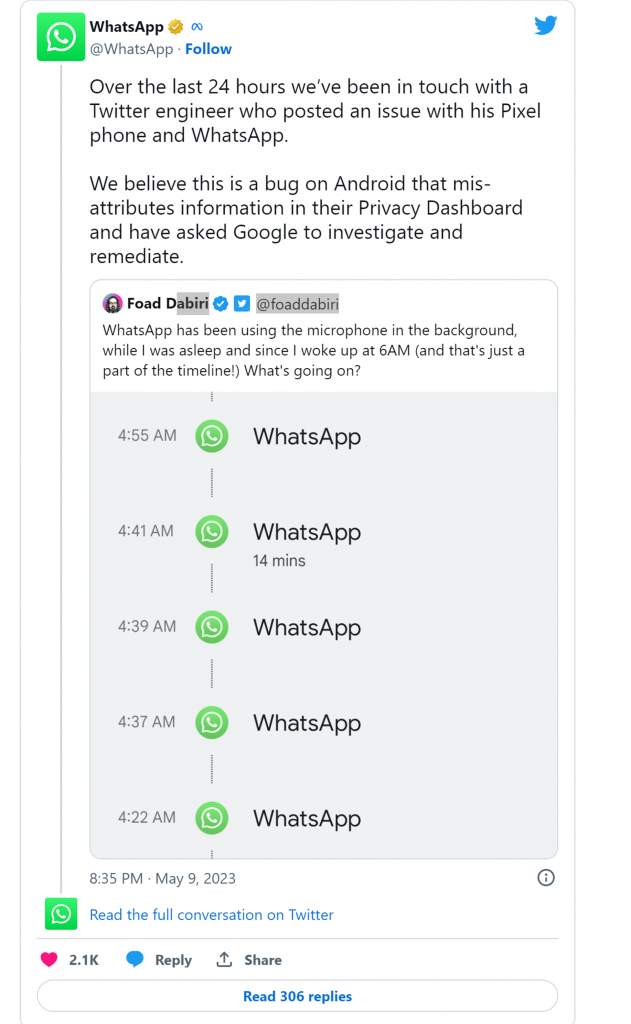Image resolution: width=631 pixels, height=1024 pixels.
Task: Click the Reply speech bubble icon
Action: pos(135,959)
